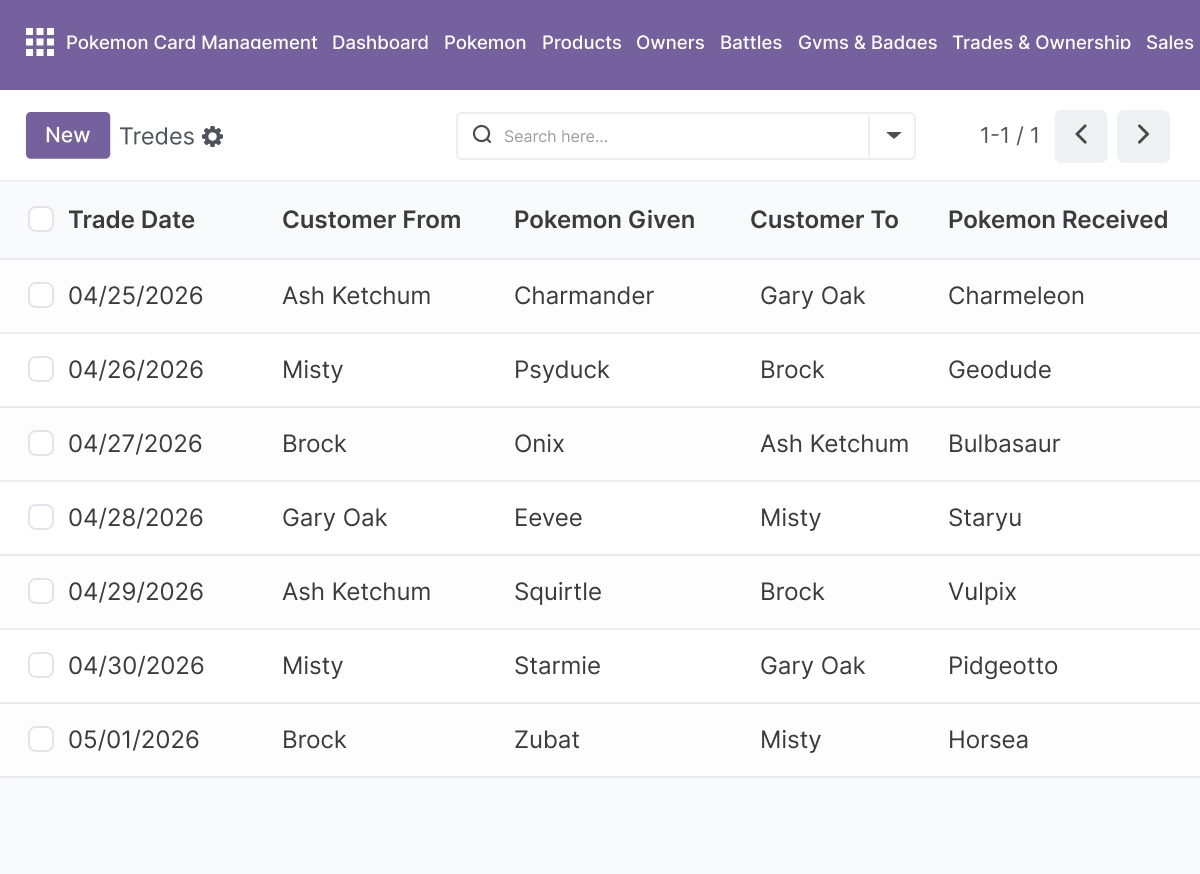Click the New button

(x=68, y=135)
